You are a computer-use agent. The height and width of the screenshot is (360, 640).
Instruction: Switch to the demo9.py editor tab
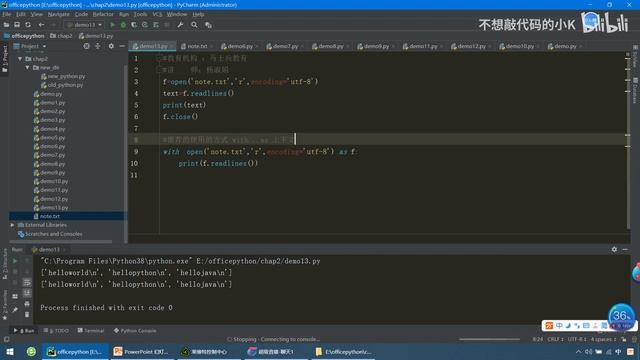pos(376,46)
